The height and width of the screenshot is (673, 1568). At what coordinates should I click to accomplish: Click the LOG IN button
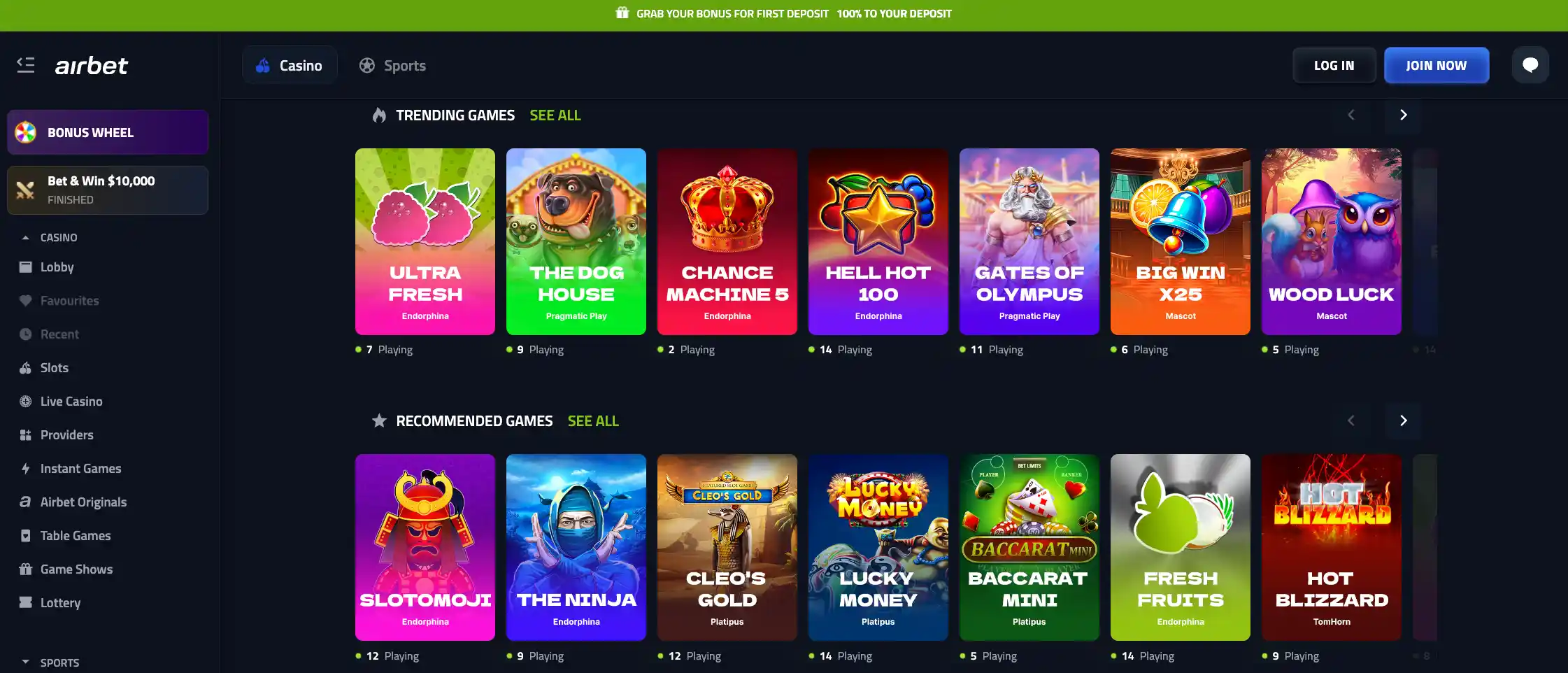(x=1334, y=65)
